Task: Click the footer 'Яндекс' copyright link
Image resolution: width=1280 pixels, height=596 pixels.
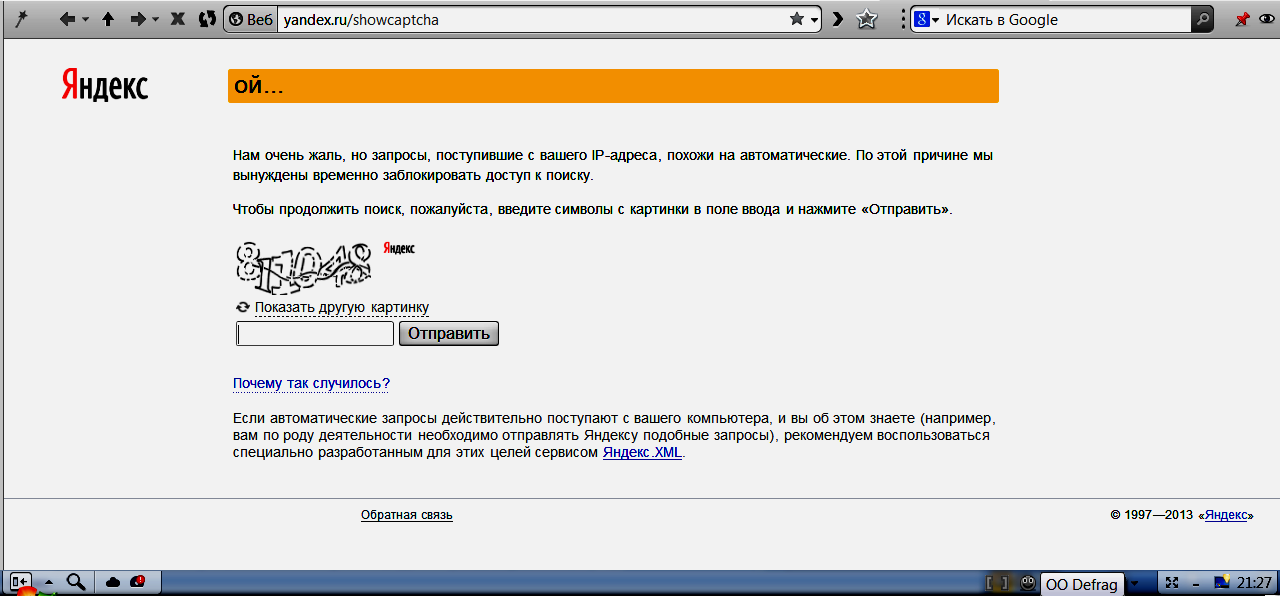Action: click(x=1226, y=515)
